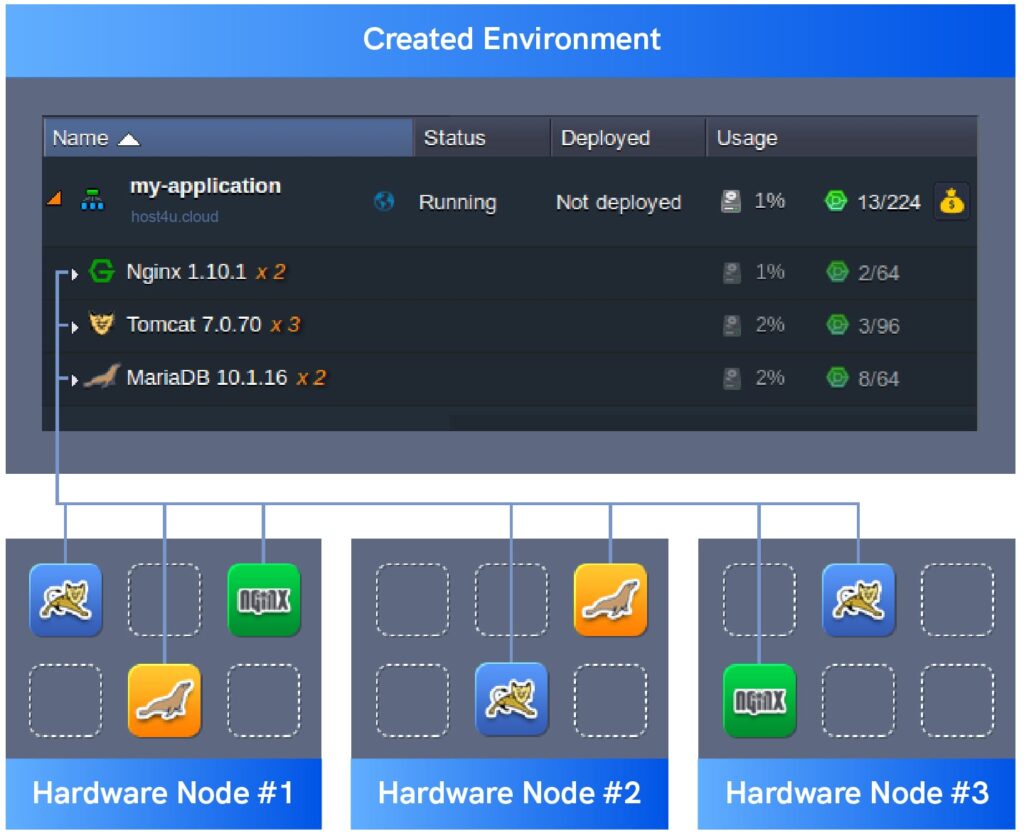The image size is (1024, 836).
Task: Open my-application in browser via globe icon
Action: tap(384, 201)
